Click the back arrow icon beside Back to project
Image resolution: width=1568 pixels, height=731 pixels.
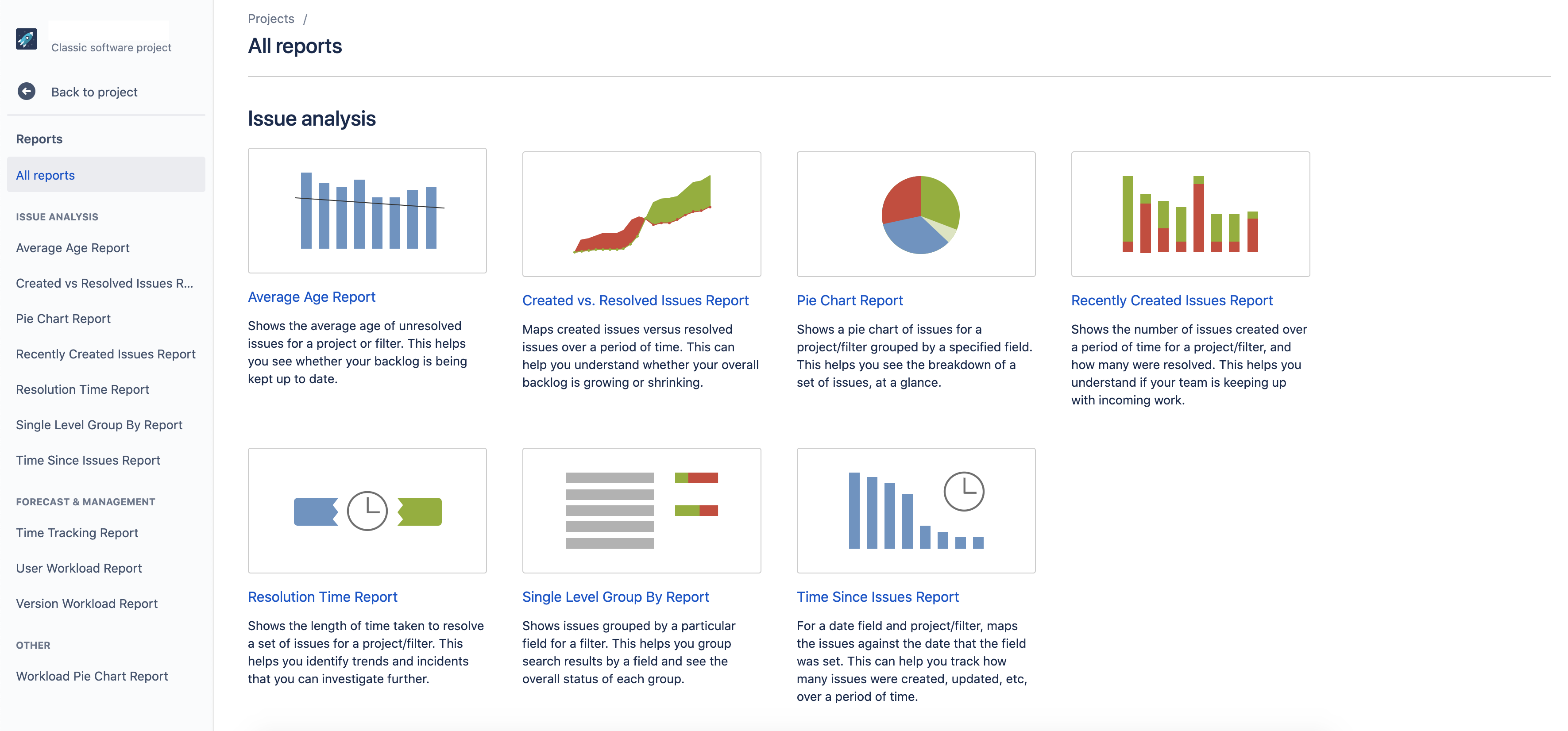click(x=26, y=91)
